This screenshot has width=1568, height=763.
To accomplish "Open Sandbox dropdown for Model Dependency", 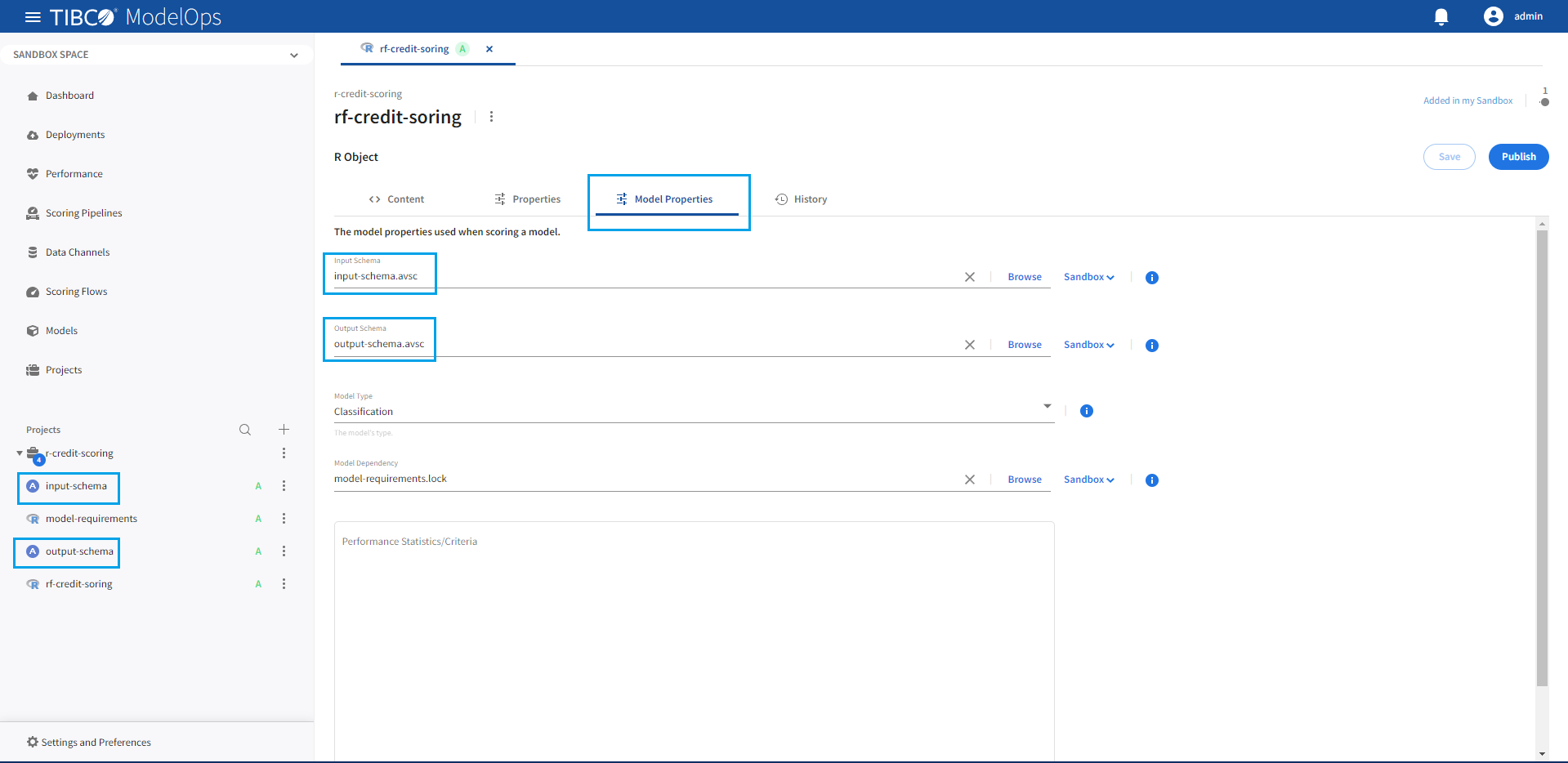I will [1088, 480].
